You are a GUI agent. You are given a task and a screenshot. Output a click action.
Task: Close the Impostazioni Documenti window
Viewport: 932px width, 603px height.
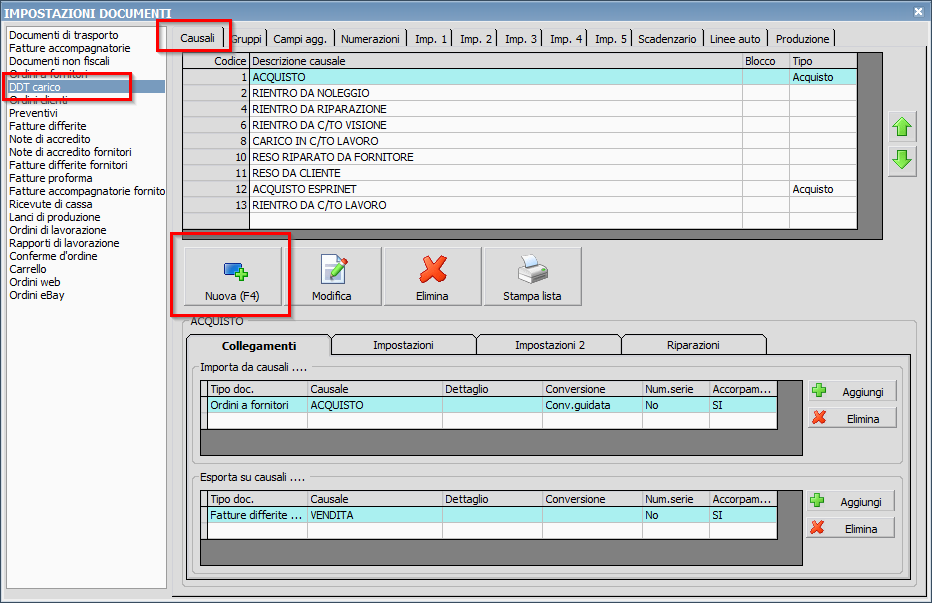coord(918,11)
